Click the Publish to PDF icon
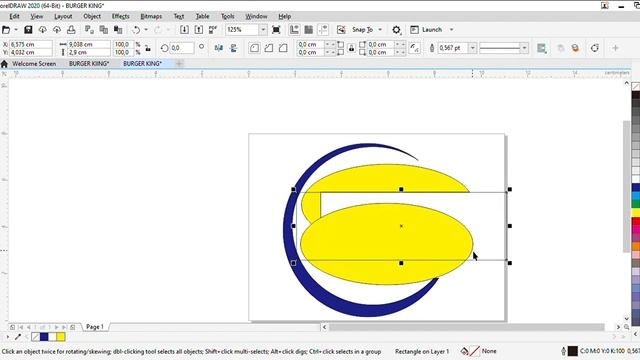This screenshot has width=640, height=360. point(213,30)
